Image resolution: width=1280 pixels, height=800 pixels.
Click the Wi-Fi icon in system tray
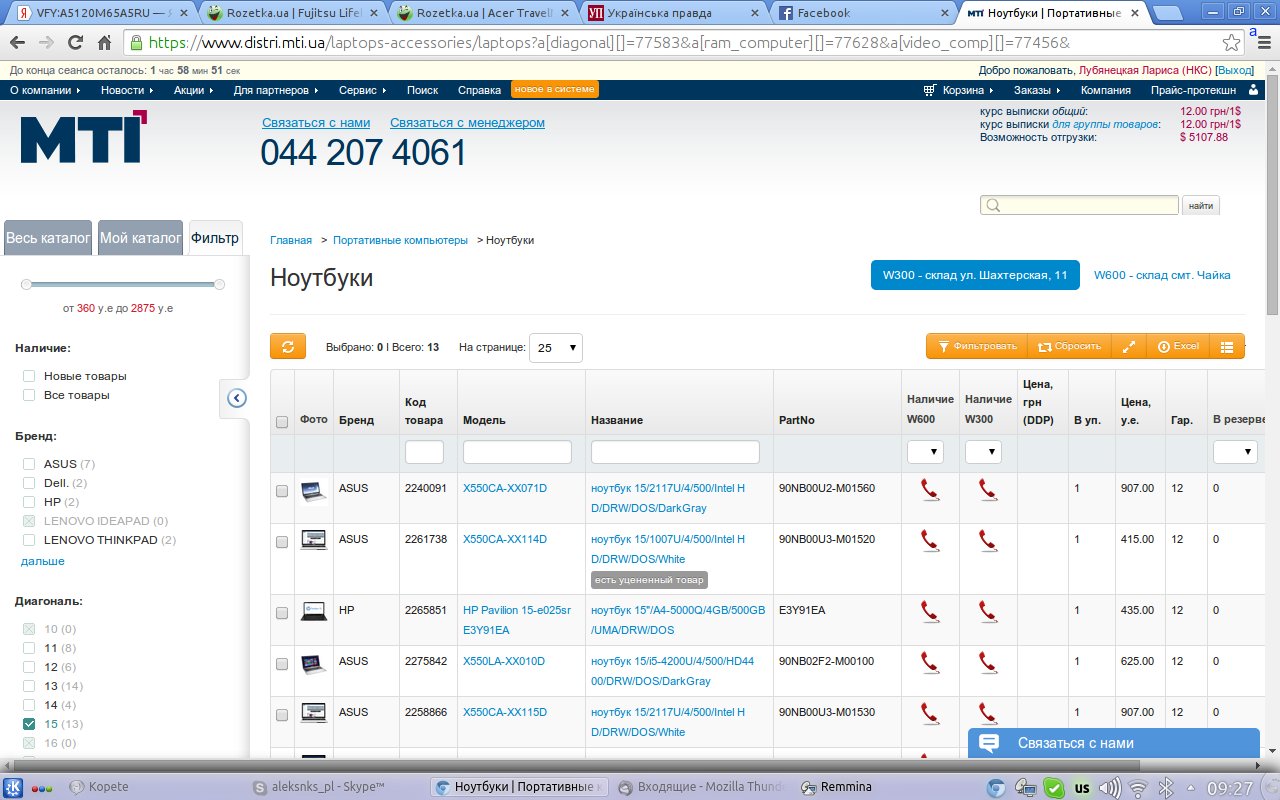[1136, 787]
